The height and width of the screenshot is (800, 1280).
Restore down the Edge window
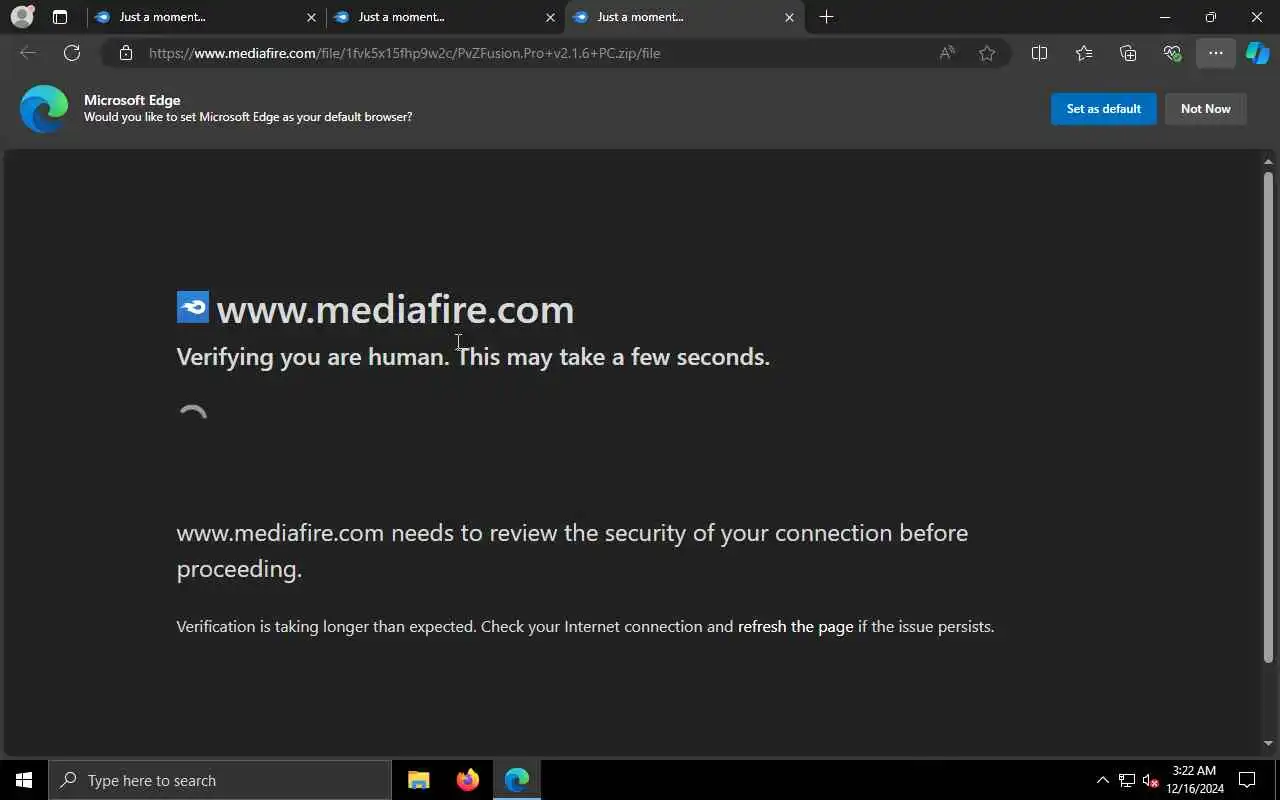(1211, 17)
